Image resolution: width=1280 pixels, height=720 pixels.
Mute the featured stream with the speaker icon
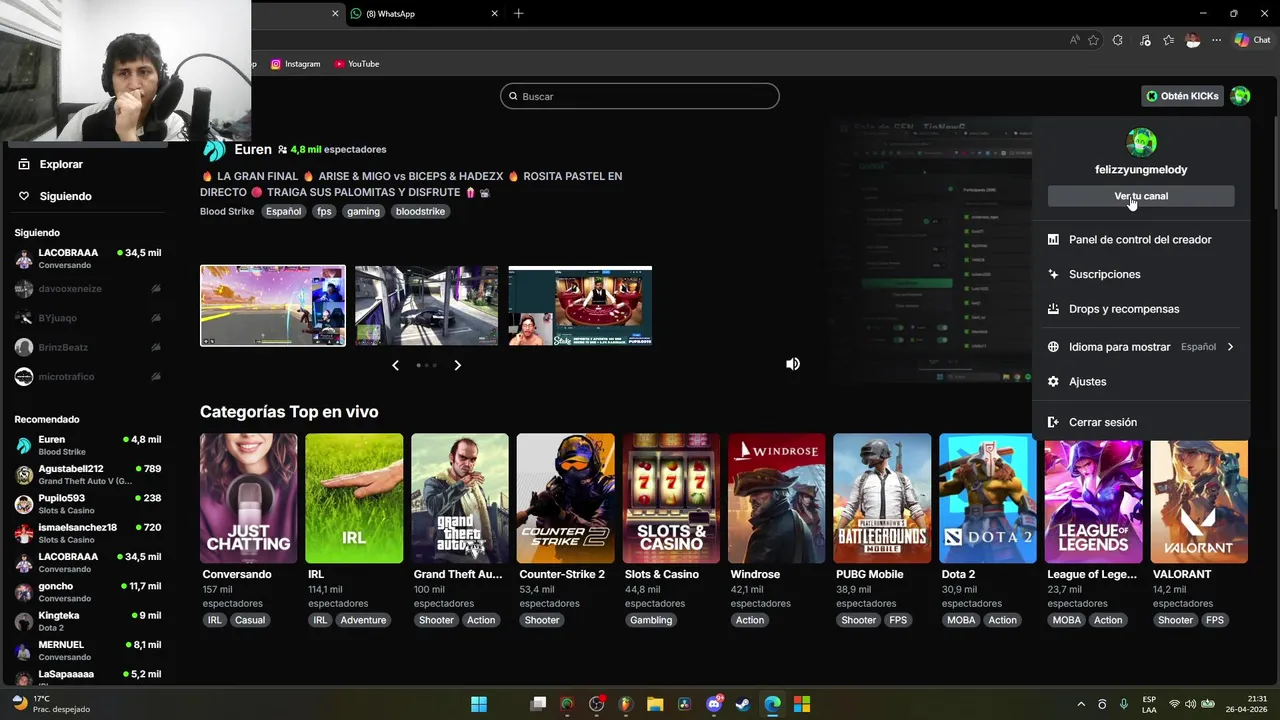[x=793, y=364]
